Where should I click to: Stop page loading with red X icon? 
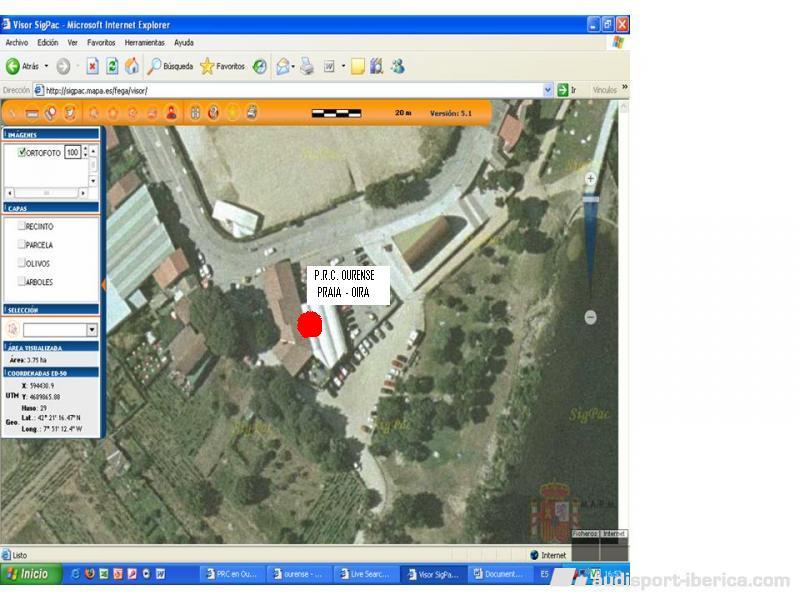coord(92,66)
